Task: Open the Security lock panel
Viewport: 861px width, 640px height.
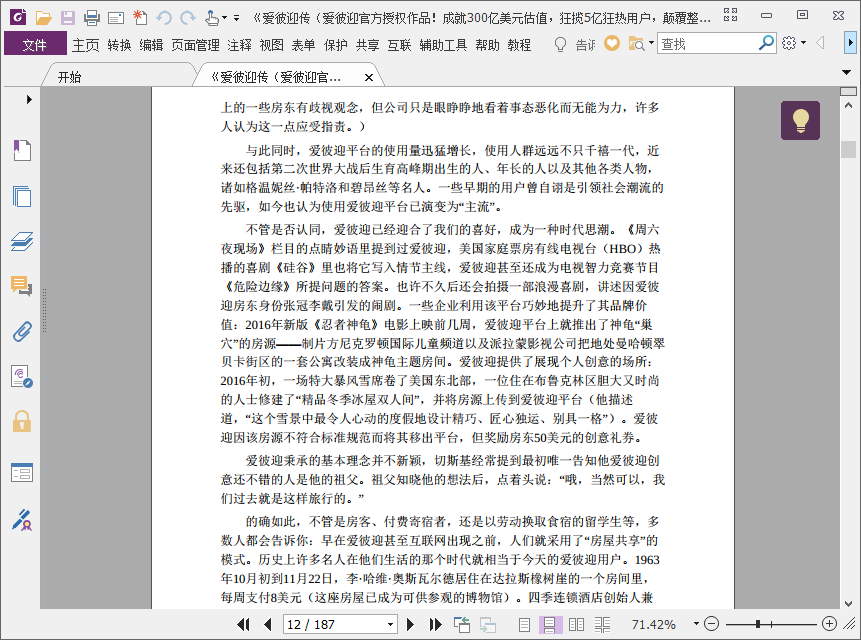Action: click(22, 421)
